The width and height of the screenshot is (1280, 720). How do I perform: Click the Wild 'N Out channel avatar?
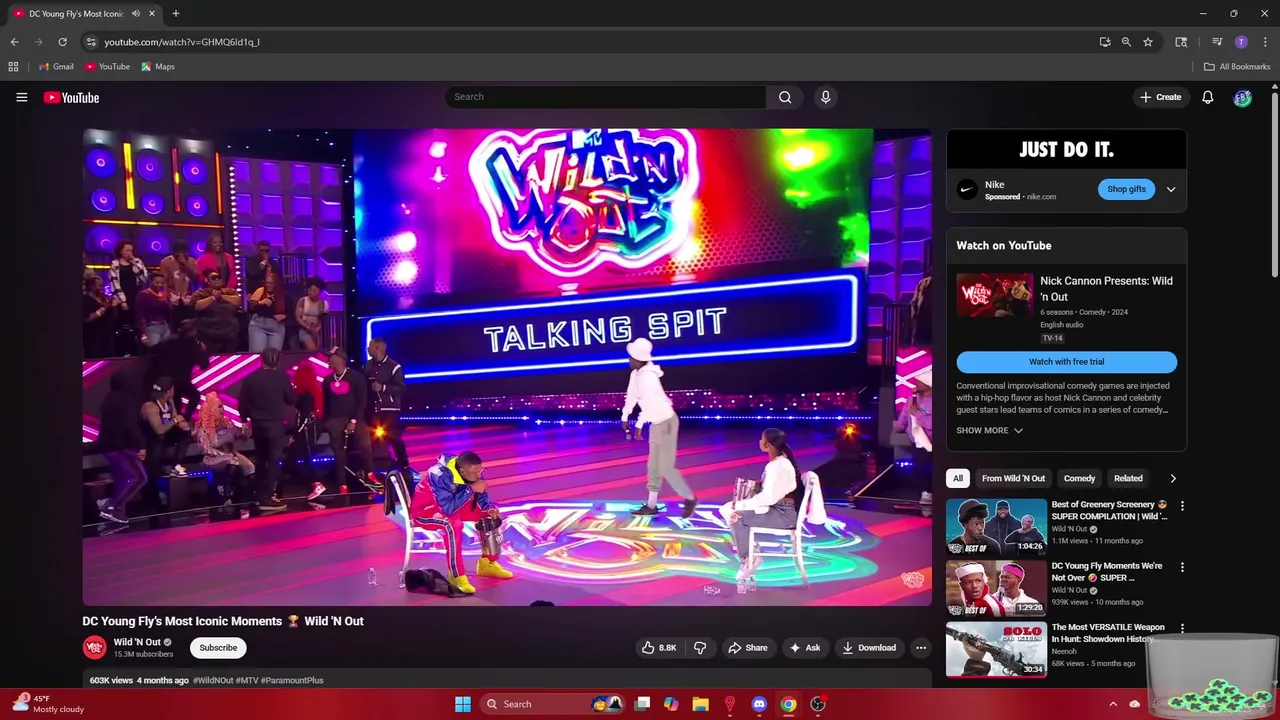94,647
